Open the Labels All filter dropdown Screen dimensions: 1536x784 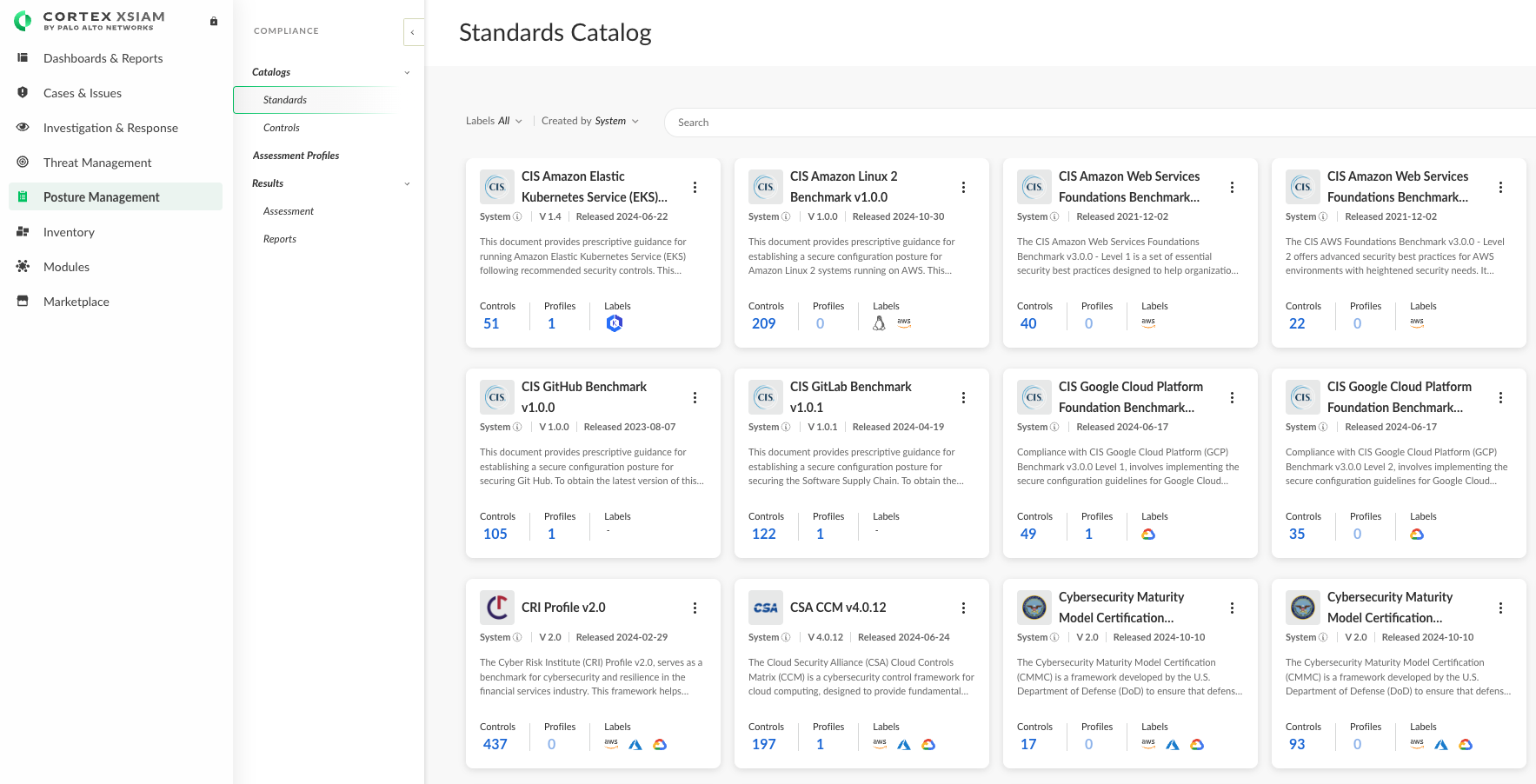tap(494, 121)
